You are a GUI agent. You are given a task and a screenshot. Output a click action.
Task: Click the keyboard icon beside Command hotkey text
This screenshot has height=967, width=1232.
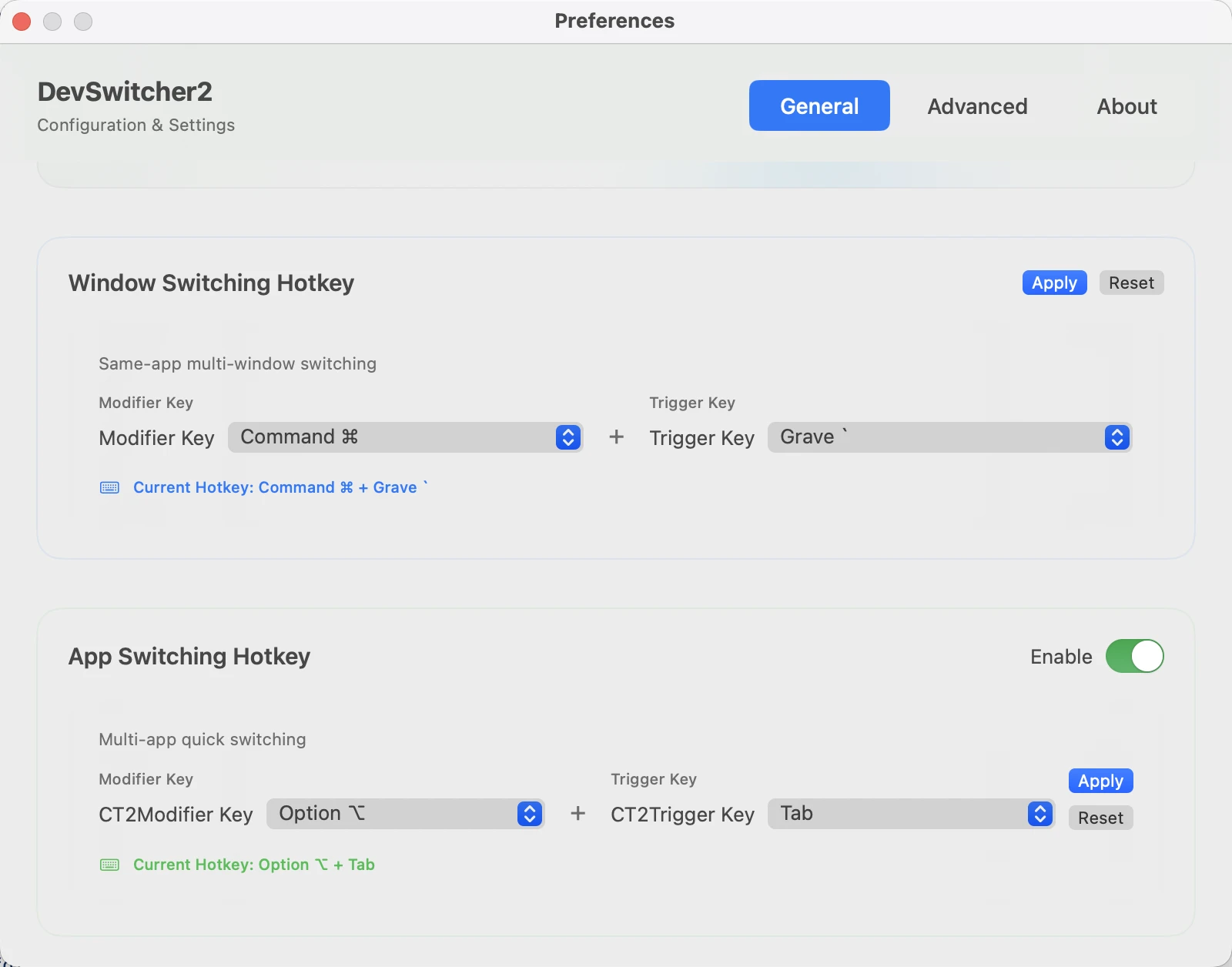pos(109,487)
